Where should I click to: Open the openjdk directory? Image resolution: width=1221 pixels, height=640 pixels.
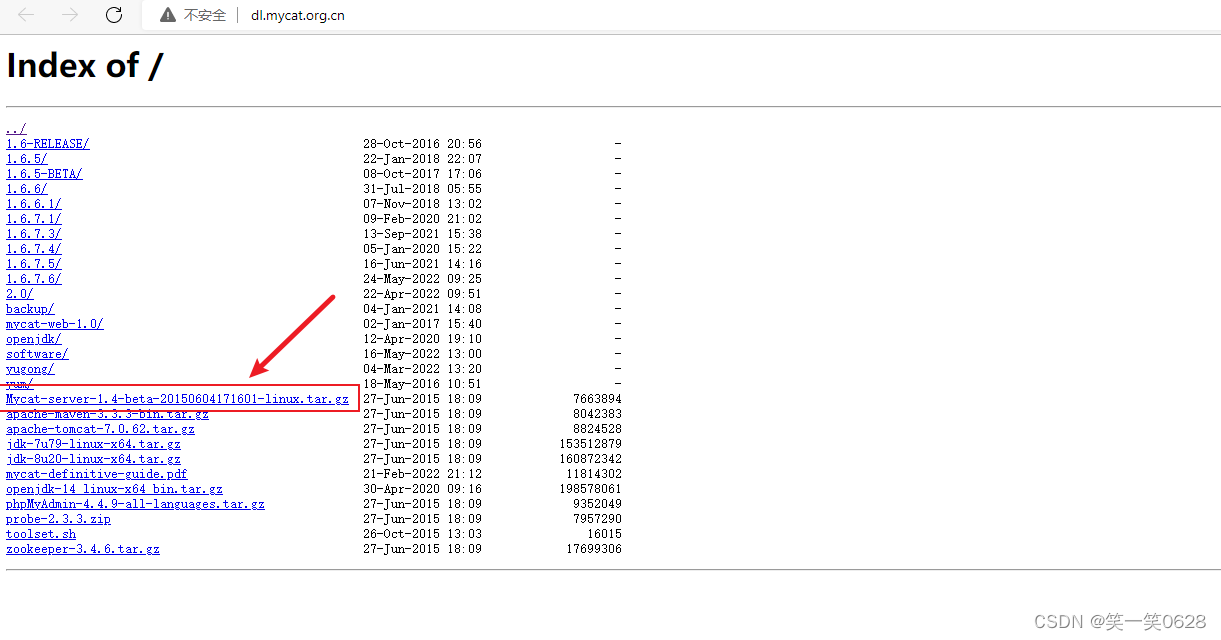(33, 338)
